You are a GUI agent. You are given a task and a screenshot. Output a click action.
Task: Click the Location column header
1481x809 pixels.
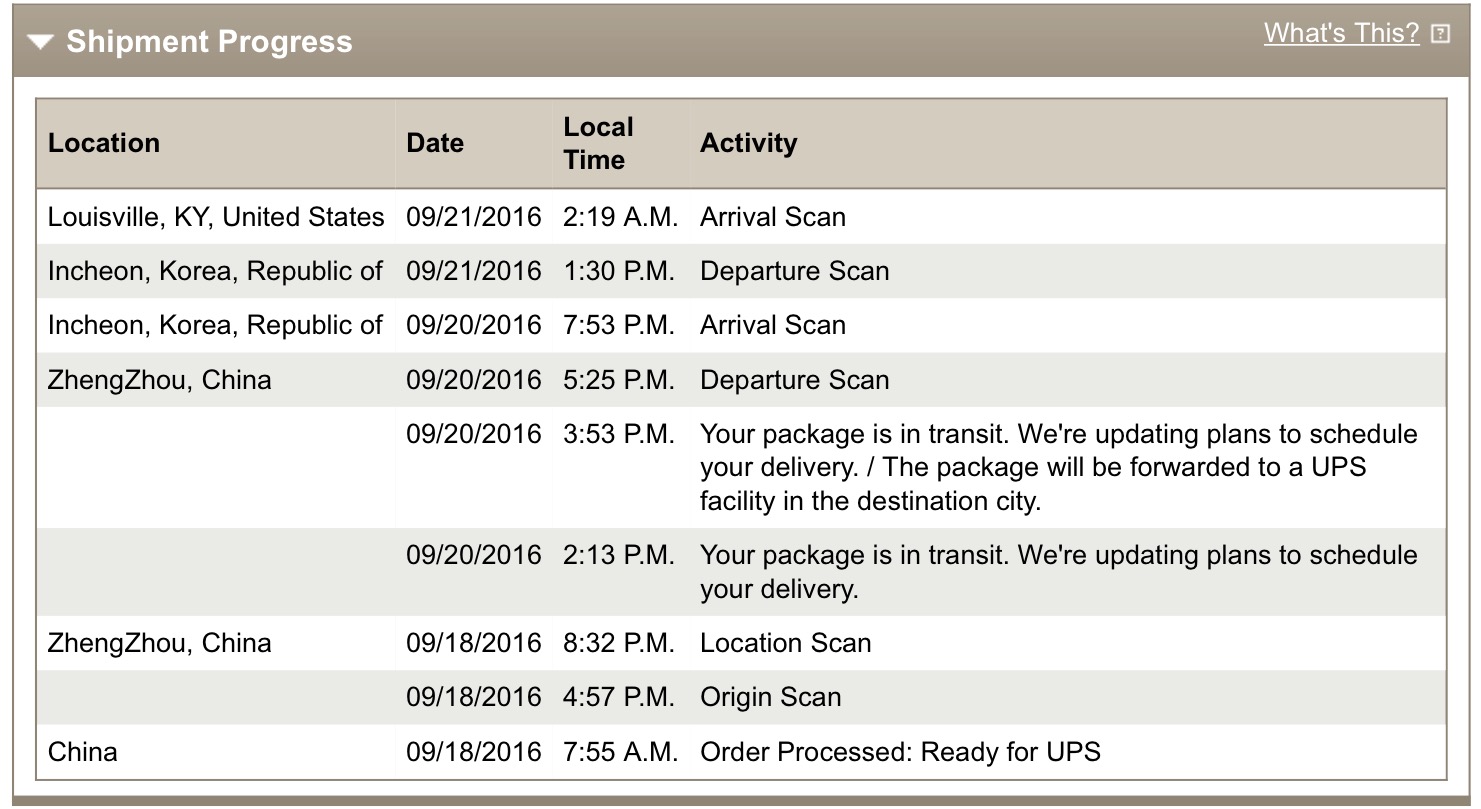pos(104,143)
